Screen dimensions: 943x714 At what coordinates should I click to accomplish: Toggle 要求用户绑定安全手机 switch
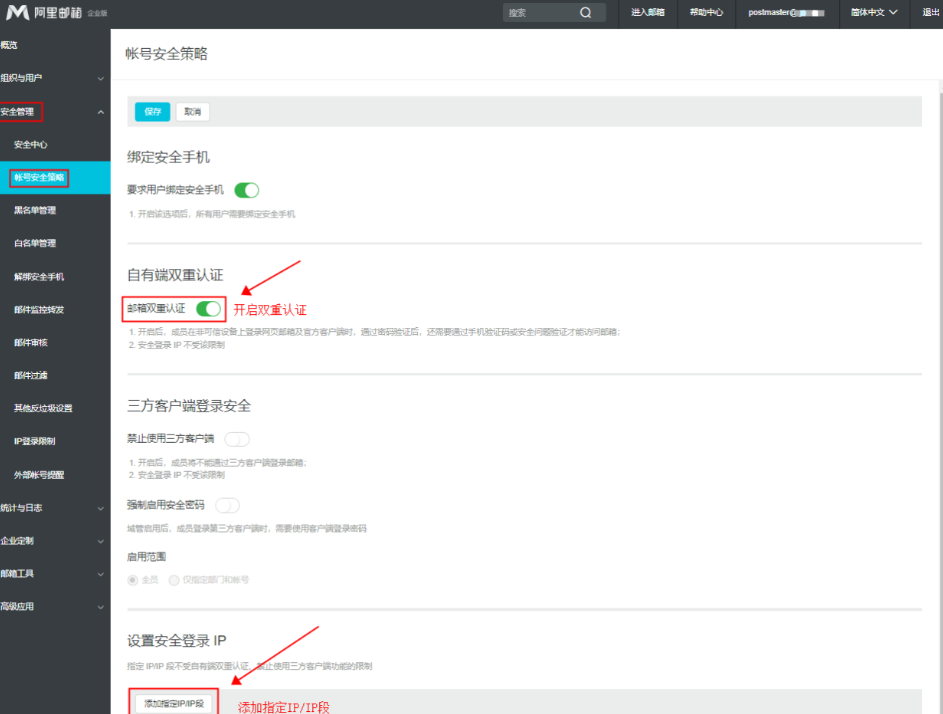coord(247,190)
